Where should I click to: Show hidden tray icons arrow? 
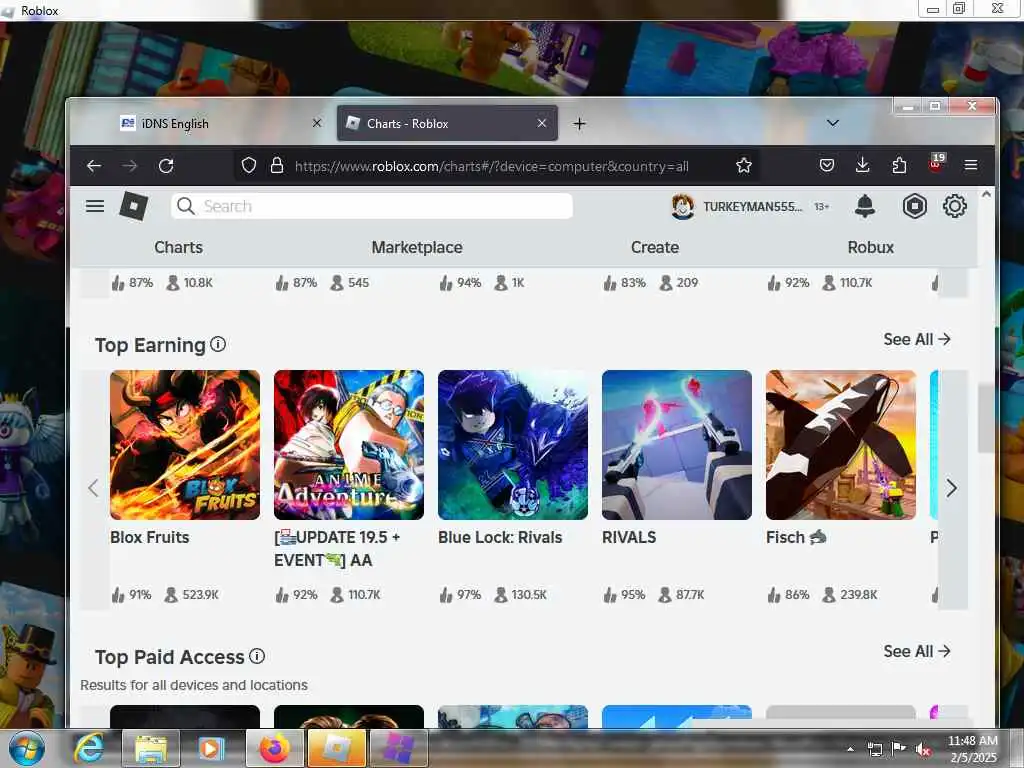pos(850,749)
